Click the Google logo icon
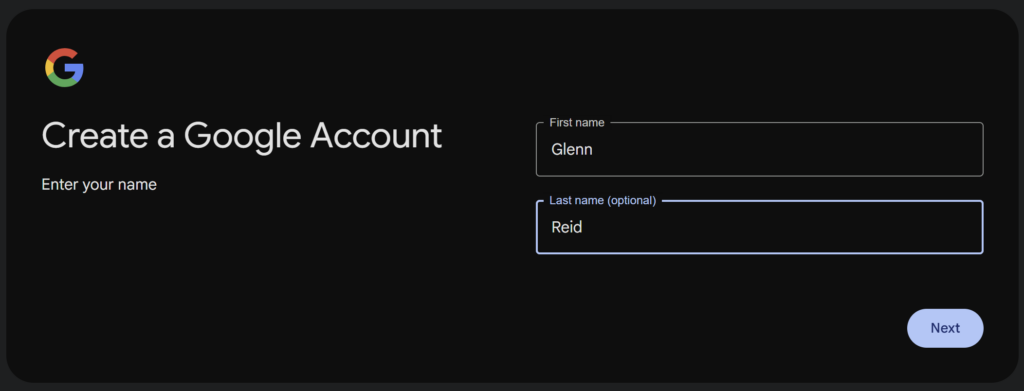 (x=64, y=67)
